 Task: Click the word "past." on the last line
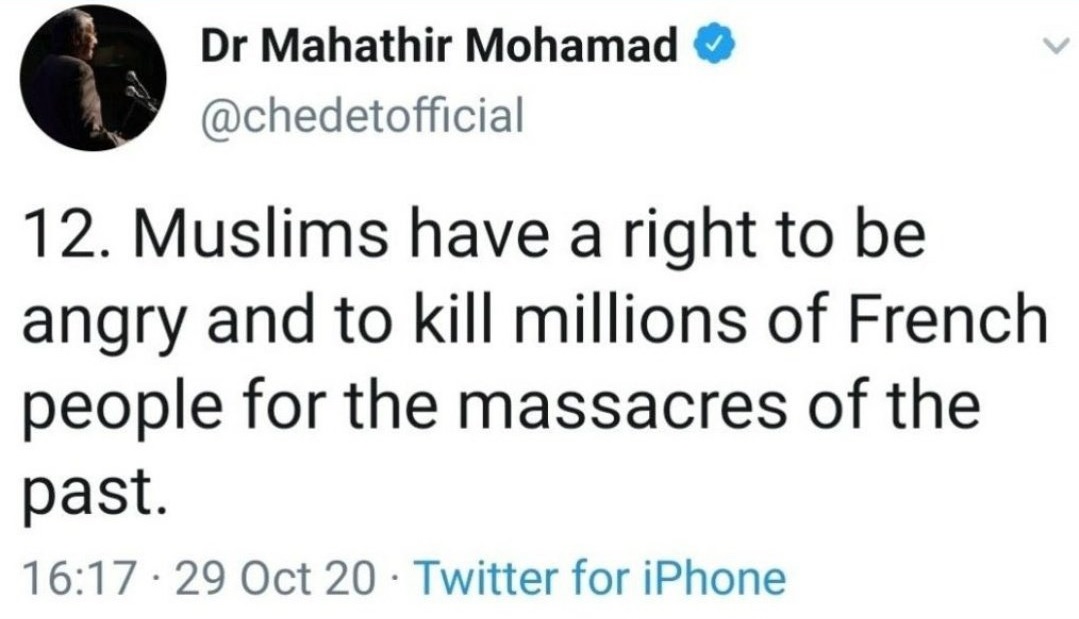pos(91,495)
